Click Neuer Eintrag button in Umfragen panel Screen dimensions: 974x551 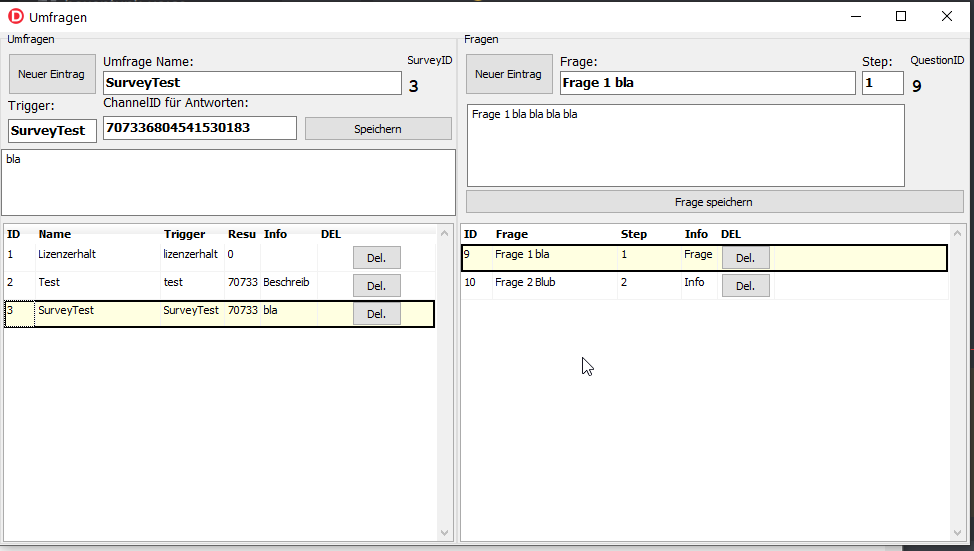(x=52, y=74)
